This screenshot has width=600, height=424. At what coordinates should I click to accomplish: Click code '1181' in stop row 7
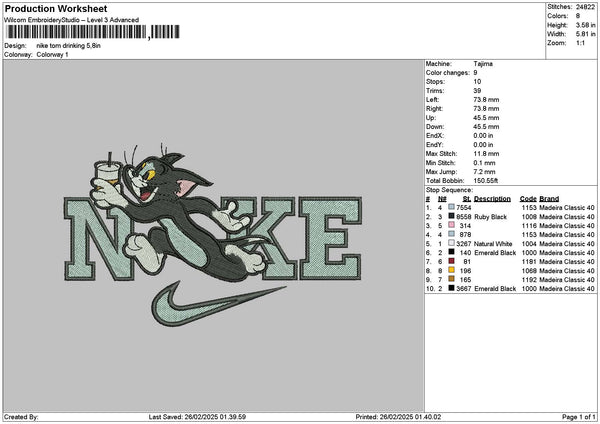(529, 261)
